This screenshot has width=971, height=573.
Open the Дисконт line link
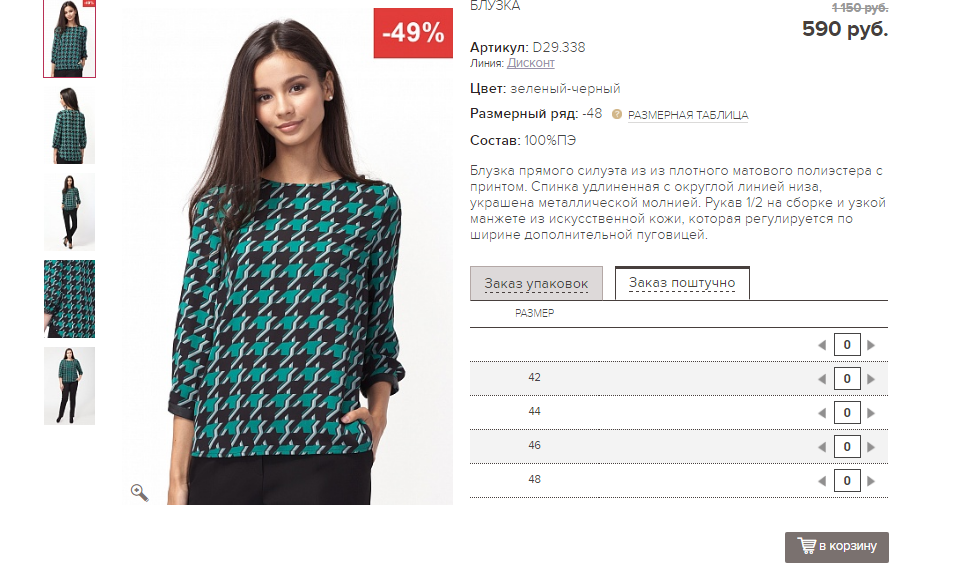[x=531, y=63]
